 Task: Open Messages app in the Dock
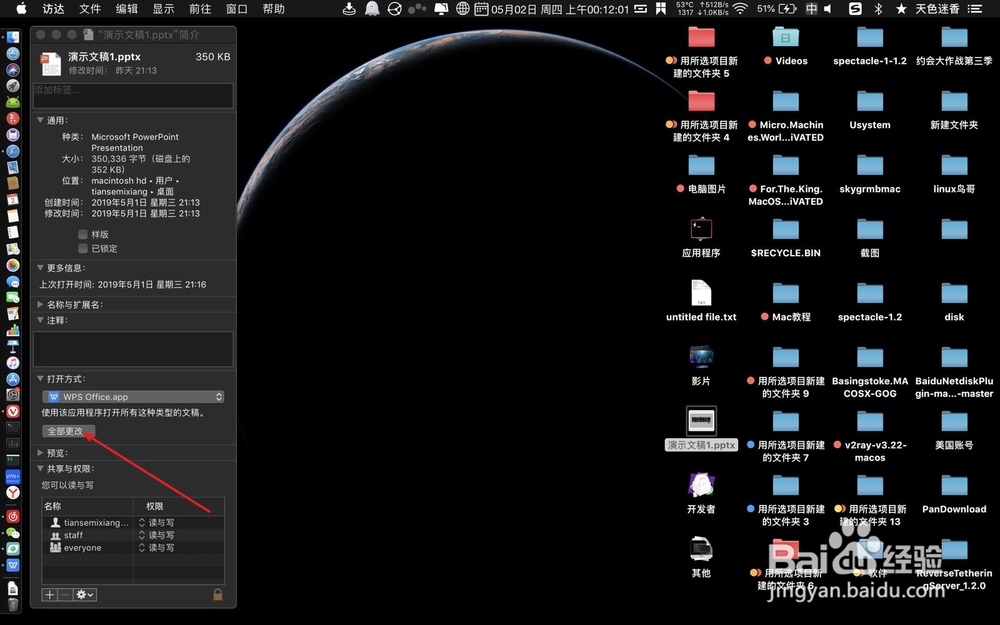(x=13, y=281)
